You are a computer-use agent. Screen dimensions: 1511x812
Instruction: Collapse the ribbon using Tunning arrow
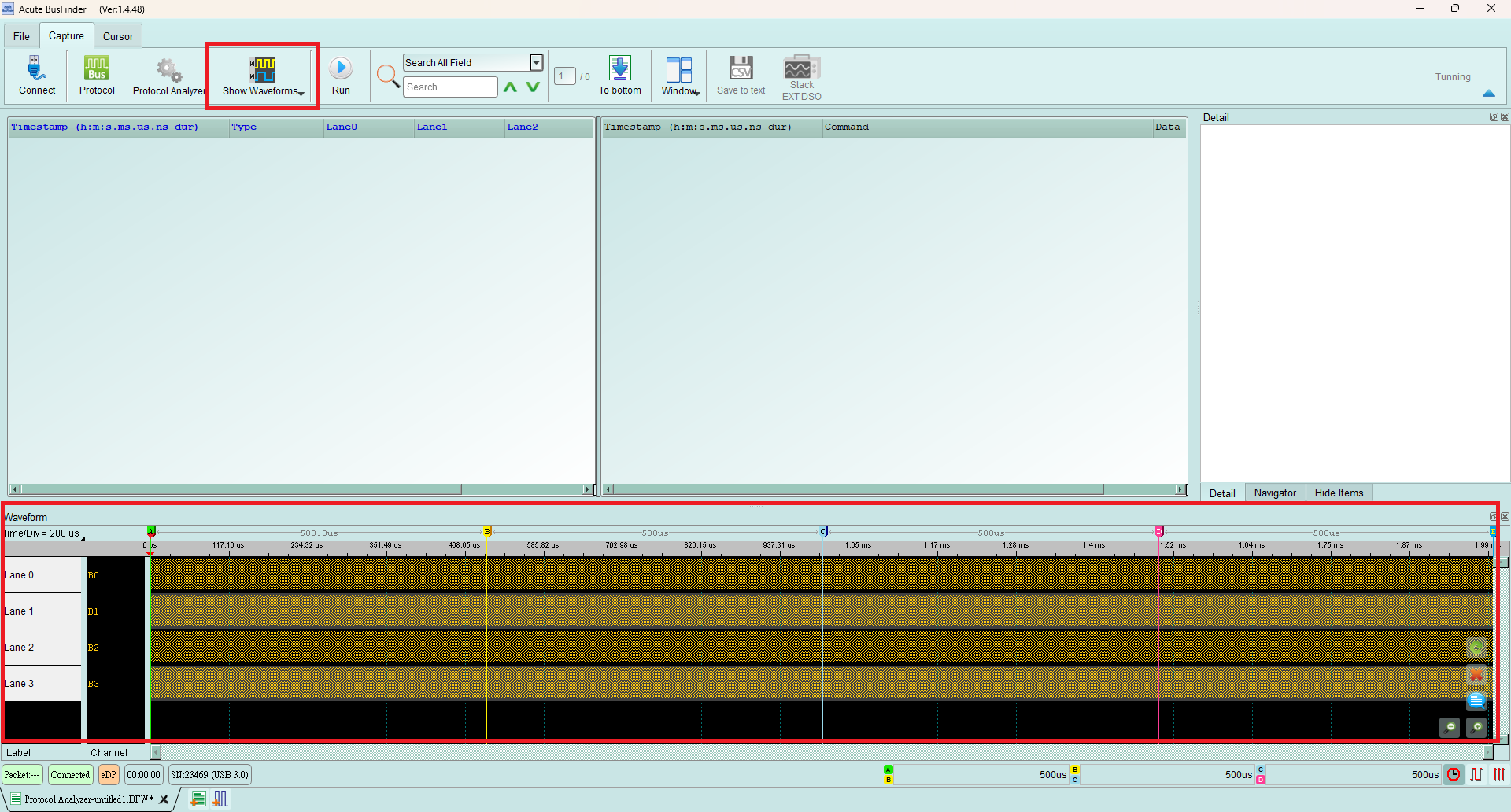1488,94
